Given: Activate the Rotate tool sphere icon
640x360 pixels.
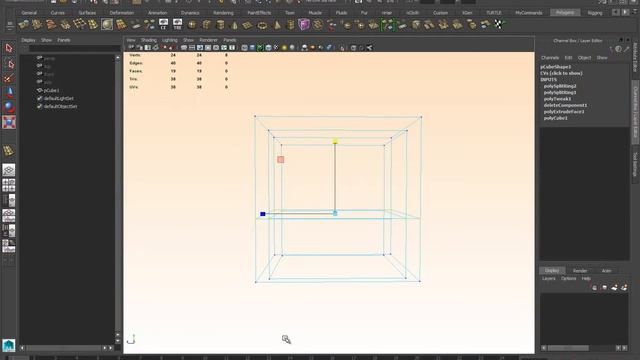Looking at the screenshot, I should 9,107.
